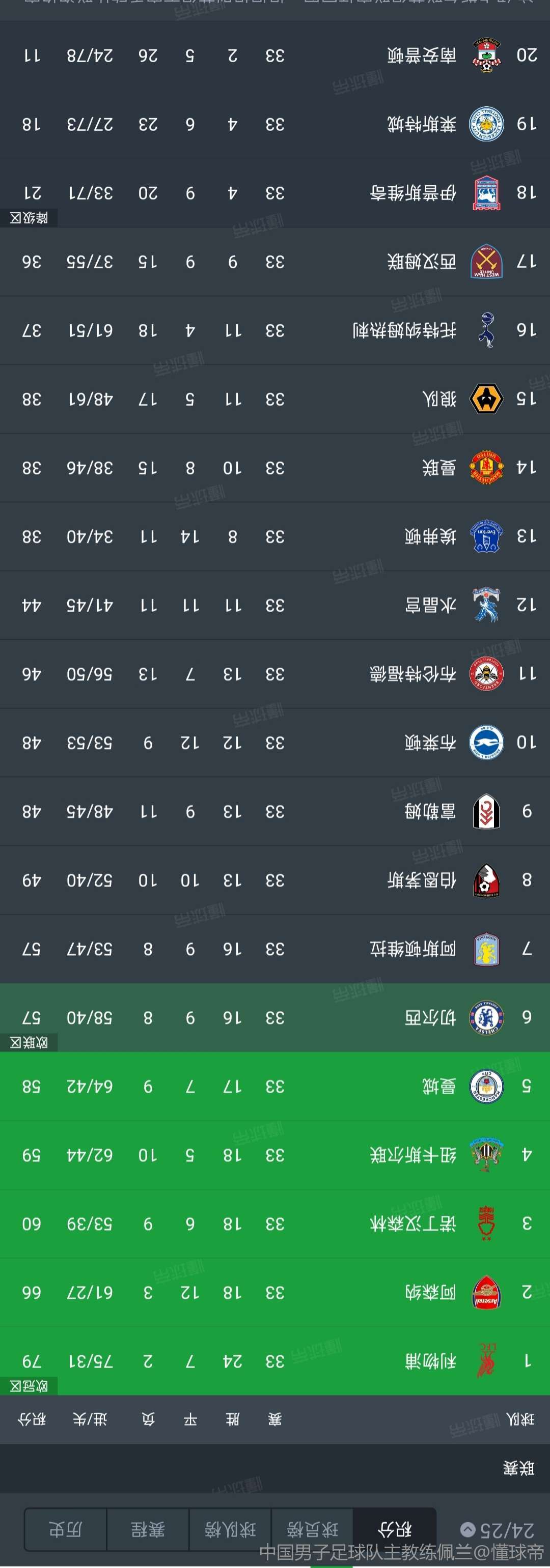Switch to the 球员榜 tab

313,1530
